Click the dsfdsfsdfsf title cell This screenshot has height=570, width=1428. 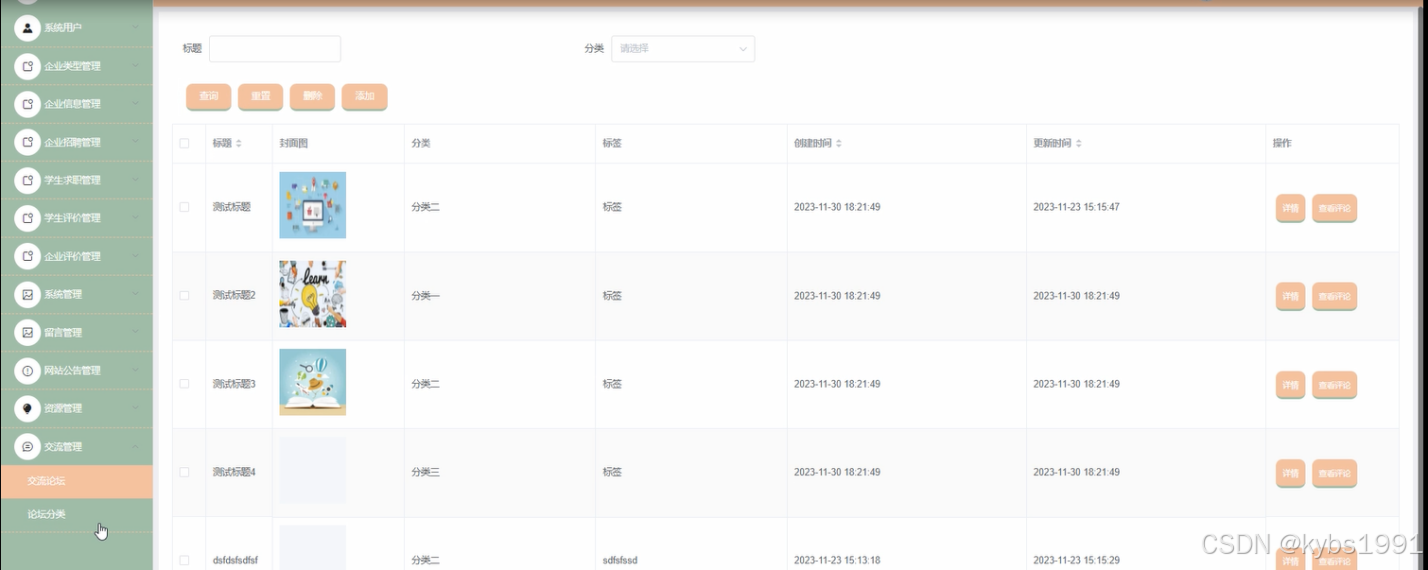[235, 561]
